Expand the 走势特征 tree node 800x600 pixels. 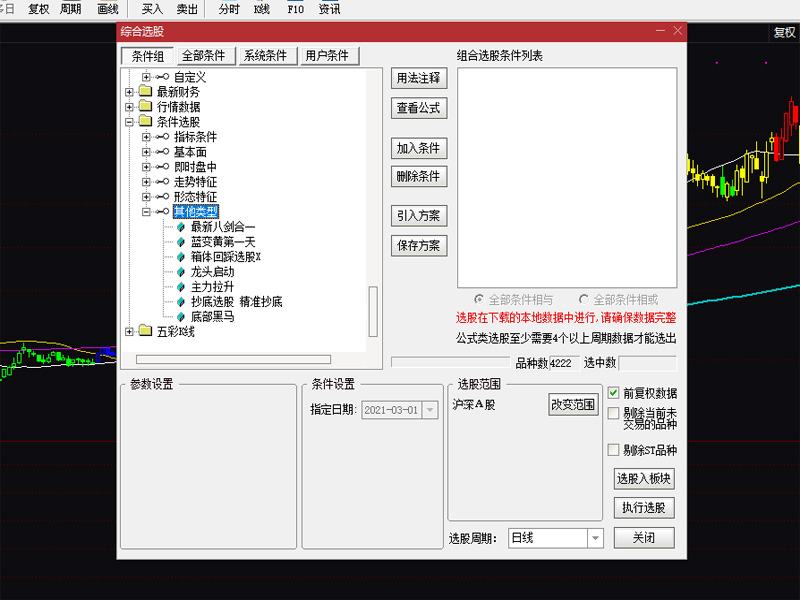pyautogui.click(x=147, y=182)
